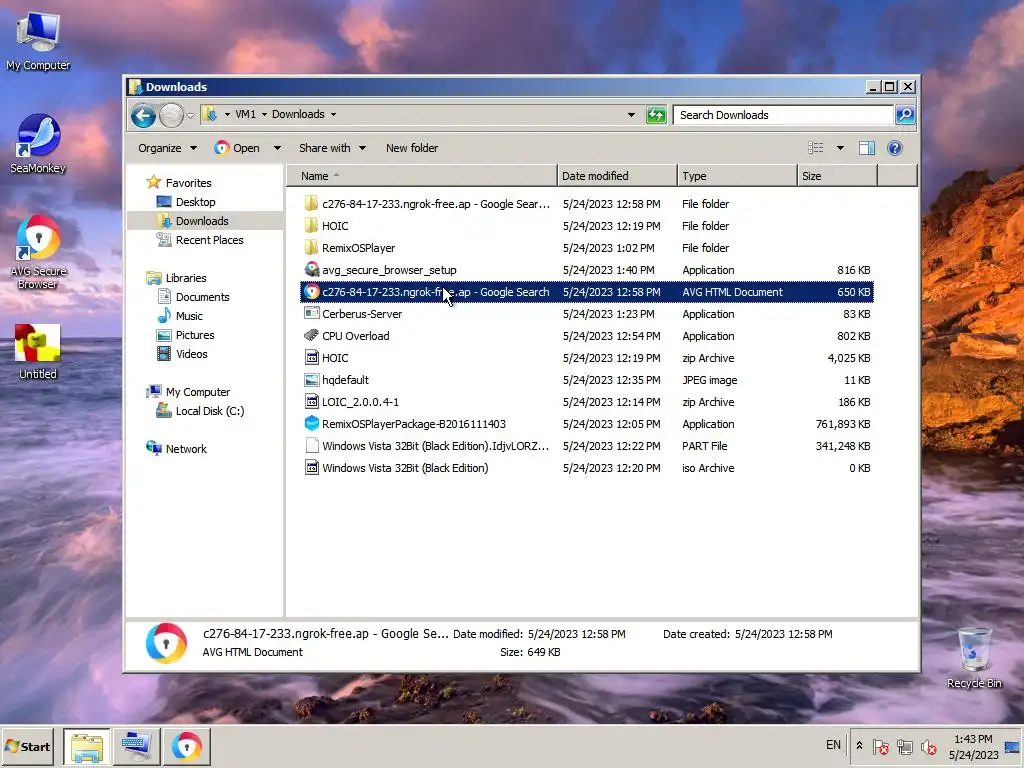Click the CPU Overload file icon
Viewport: 1024px width, 768px height.
click(312, 336)
